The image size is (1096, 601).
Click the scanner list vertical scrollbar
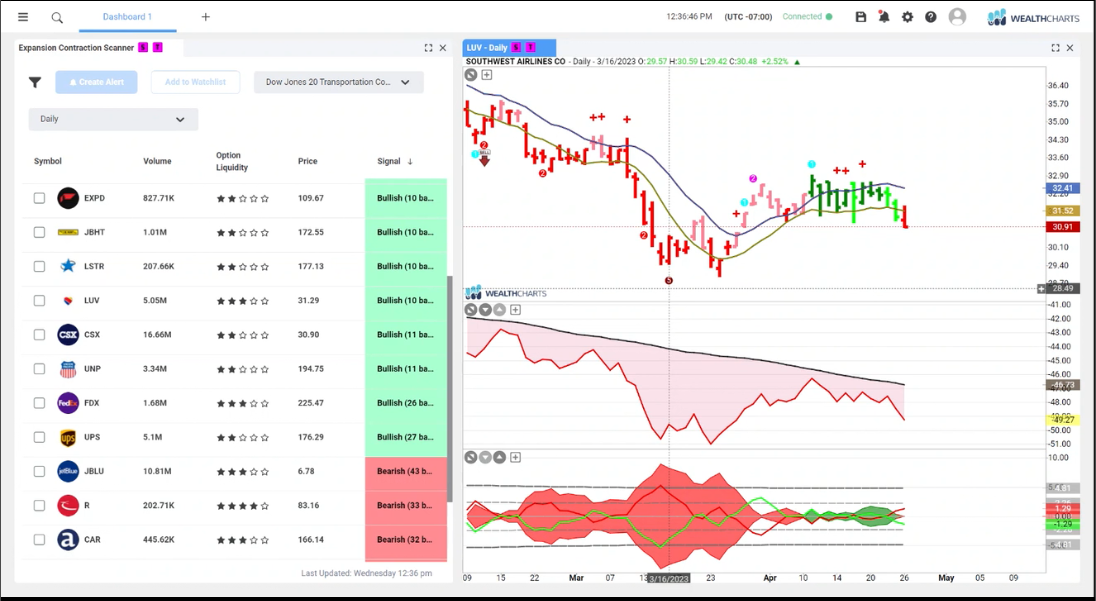tap(450, 388)
